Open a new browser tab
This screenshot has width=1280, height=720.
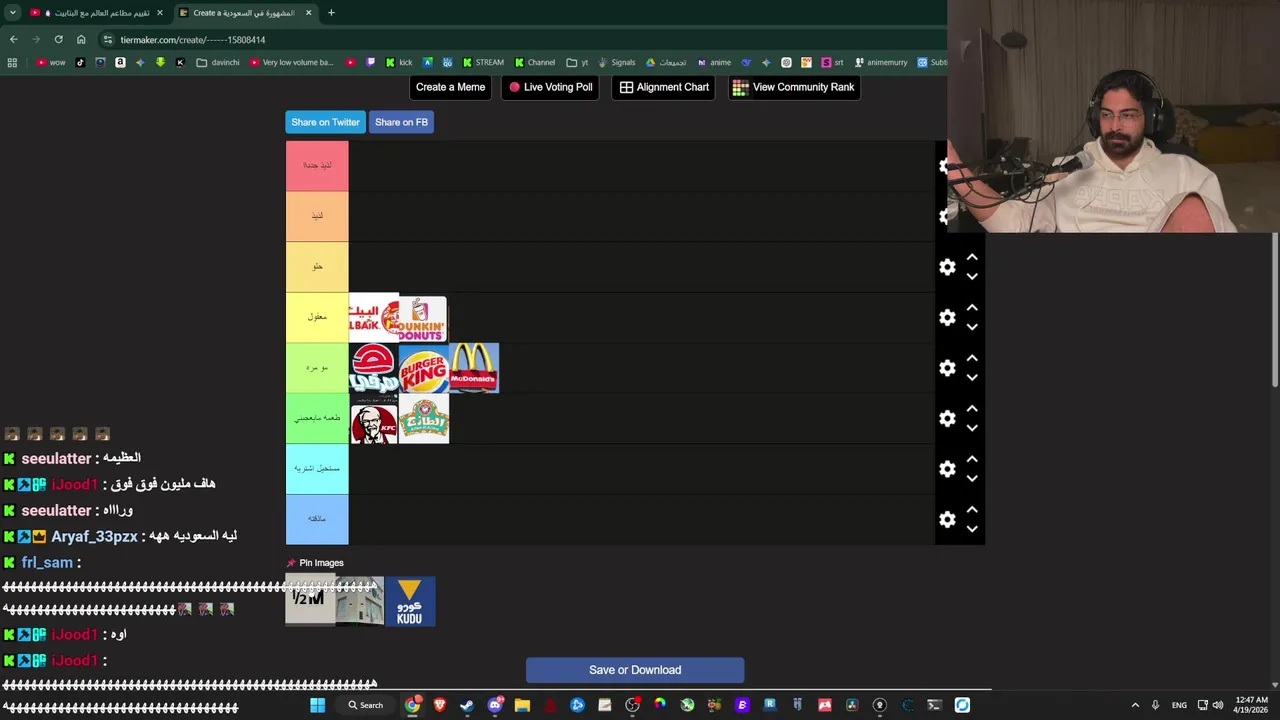331,13
